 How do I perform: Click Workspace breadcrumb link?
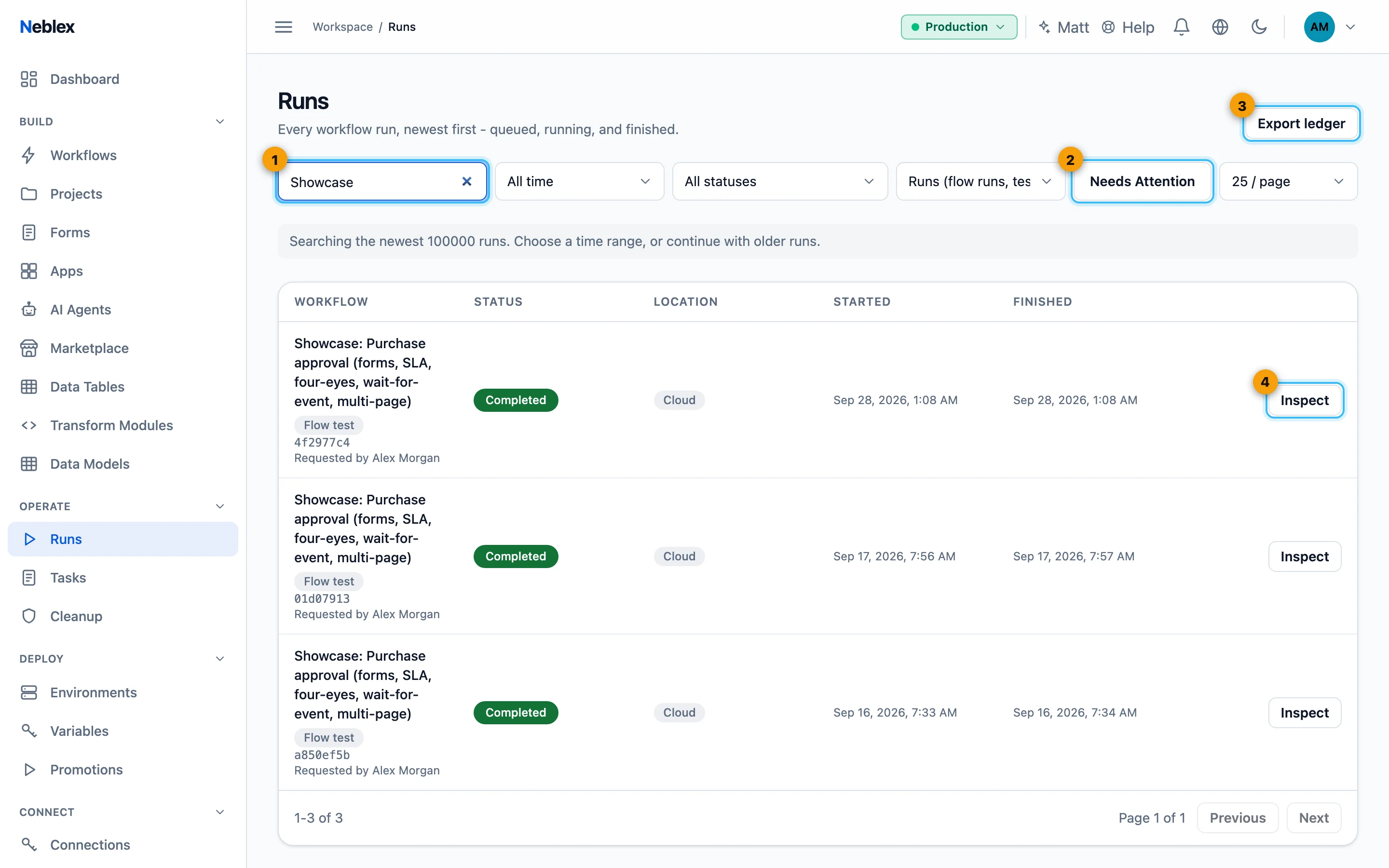[x=342, y=27]
